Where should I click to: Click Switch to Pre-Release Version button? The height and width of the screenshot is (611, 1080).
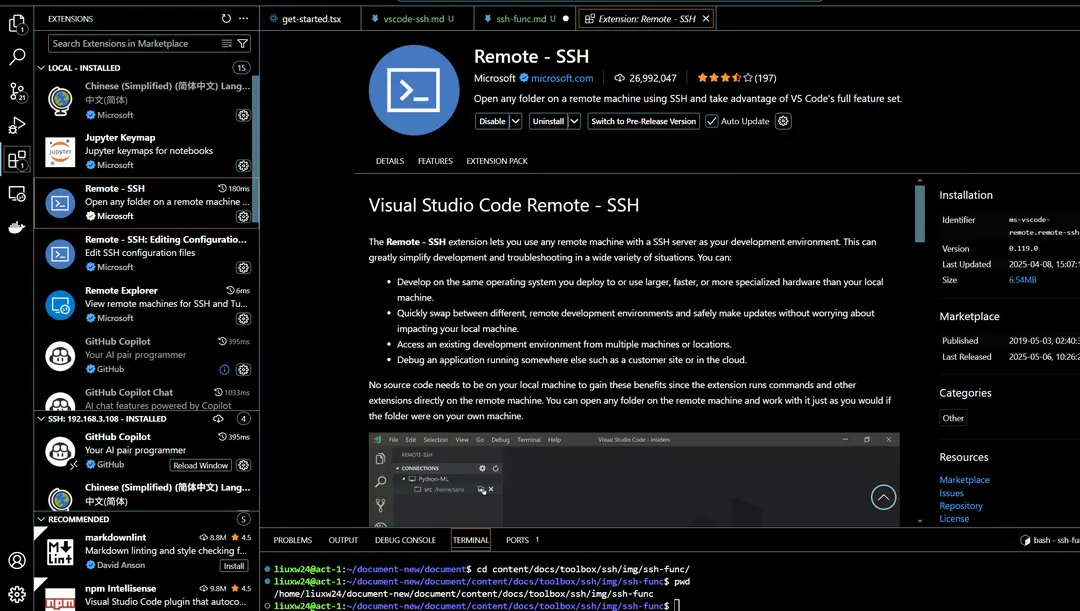pos(643,121)
